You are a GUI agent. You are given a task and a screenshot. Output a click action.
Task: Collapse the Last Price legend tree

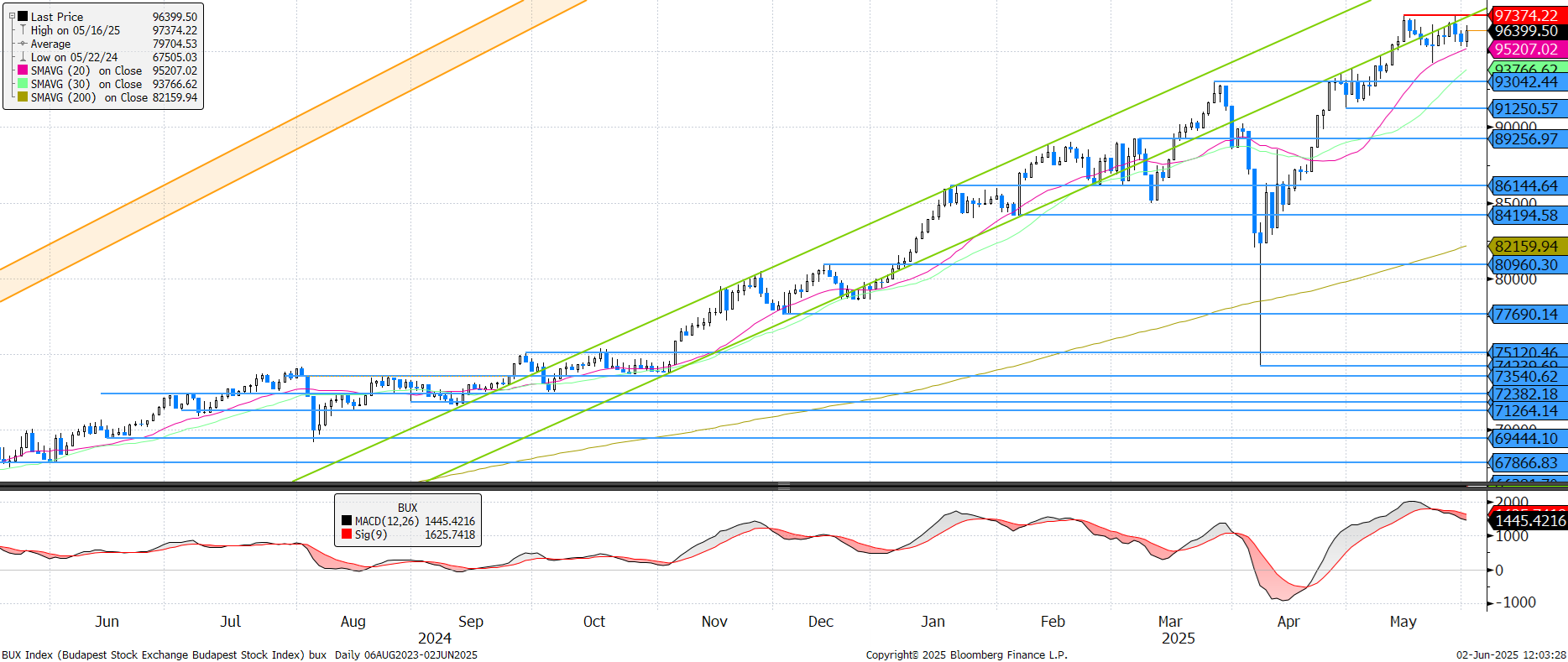pyautogui.click(x=12, y=16)
